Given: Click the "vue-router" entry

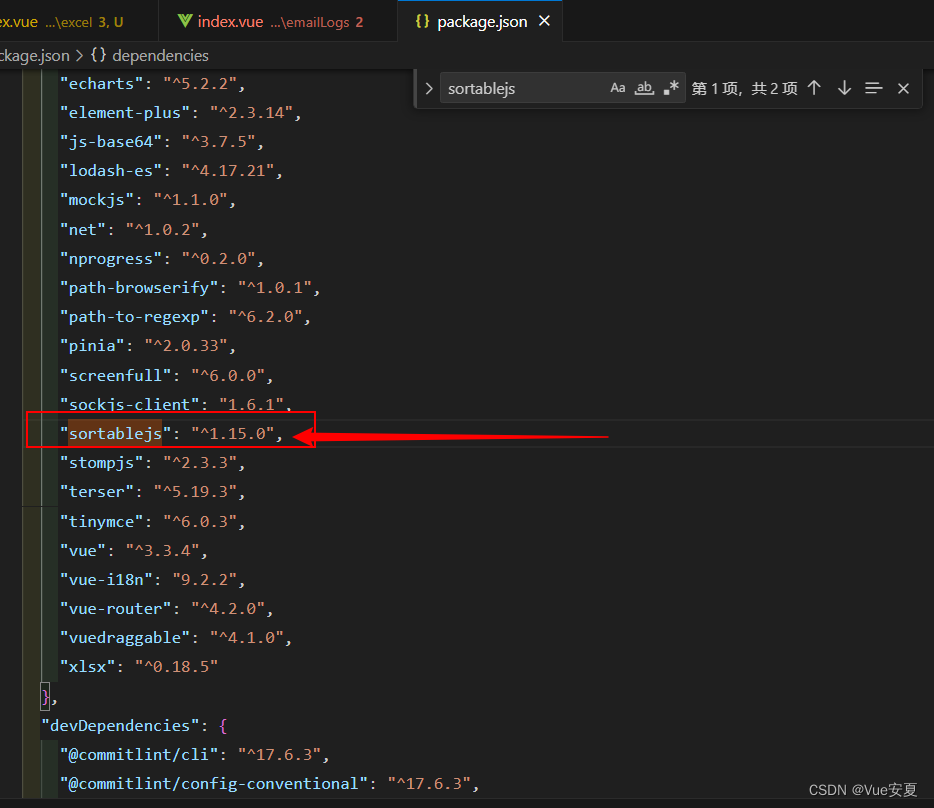Looking at the screenshot, I should tap(166, 609).
